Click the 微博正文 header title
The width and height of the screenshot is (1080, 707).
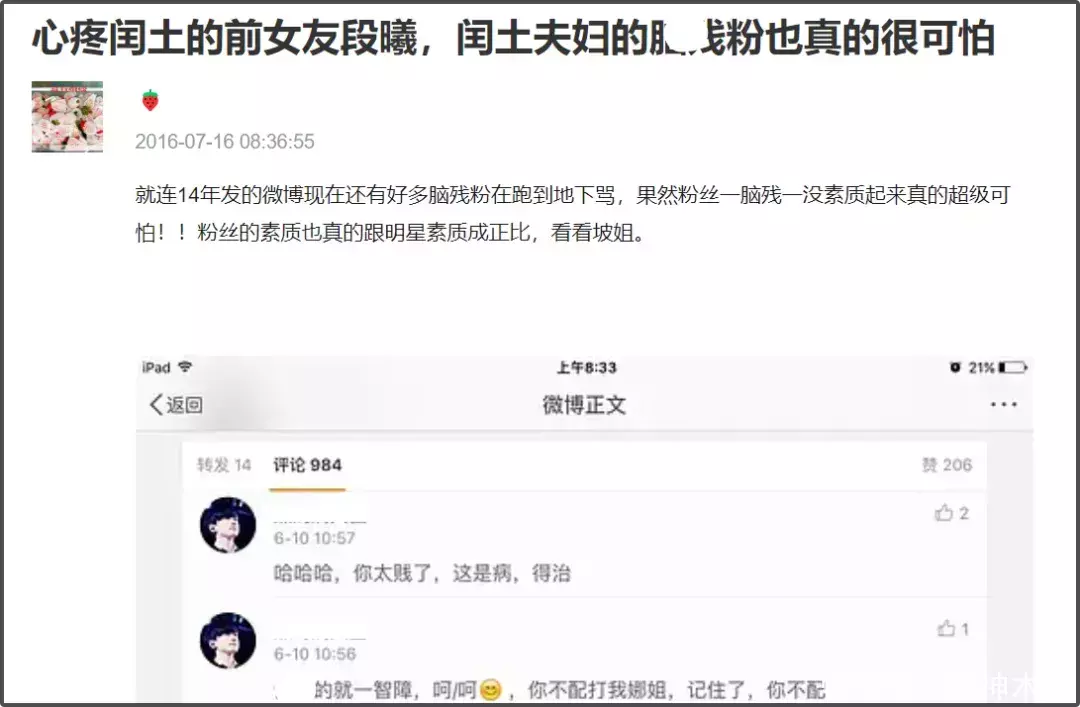(x=584, y=404)
